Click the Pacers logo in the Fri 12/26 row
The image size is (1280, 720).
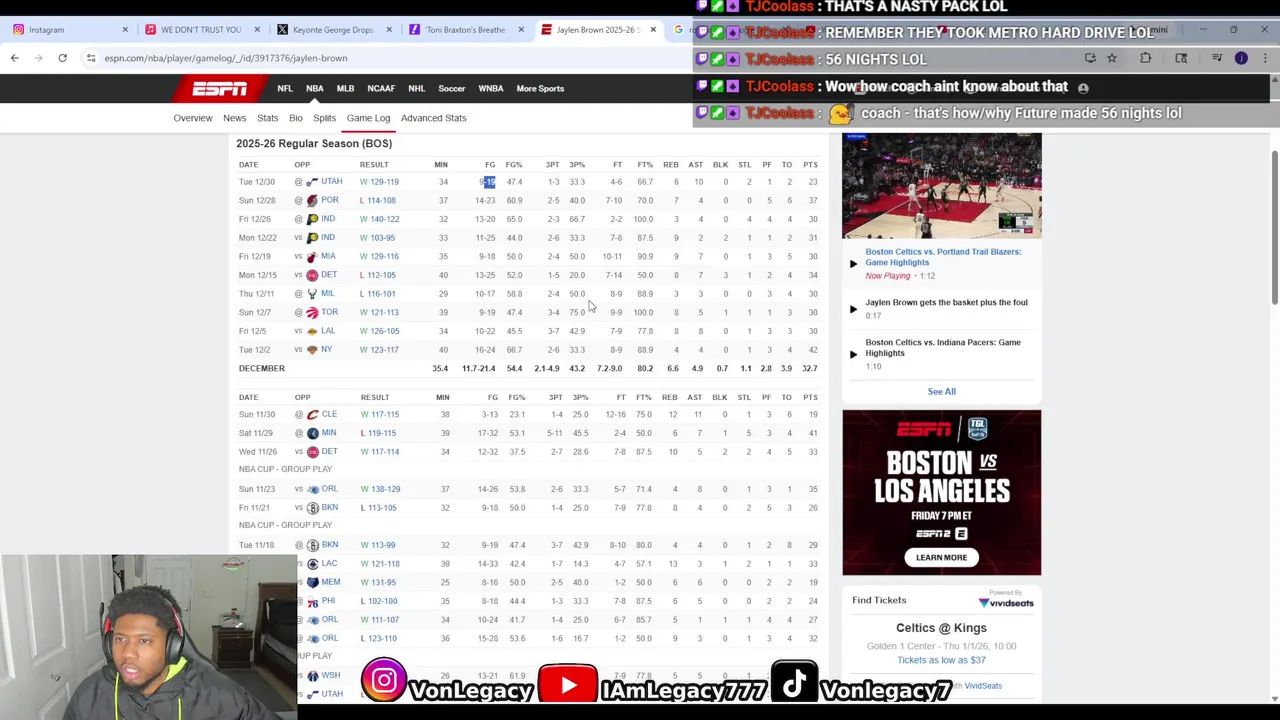coord(312,219)
